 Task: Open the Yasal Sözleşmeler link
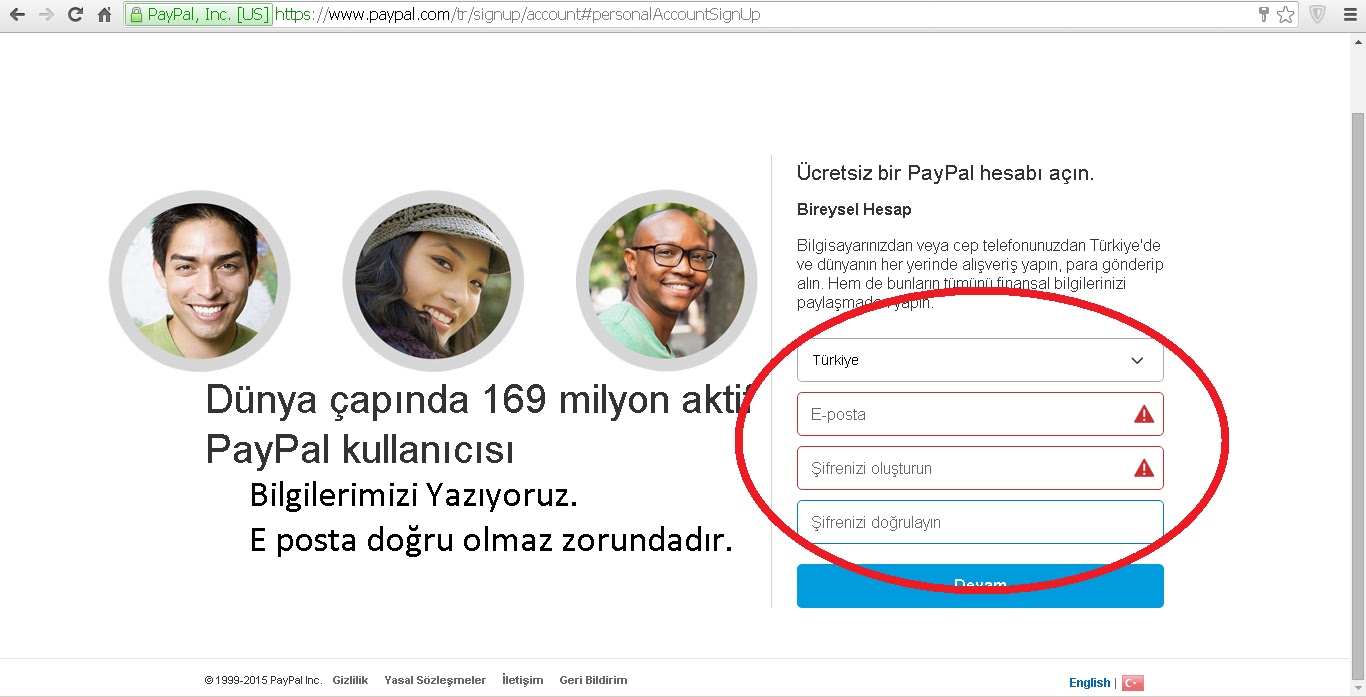click(435, 680)
